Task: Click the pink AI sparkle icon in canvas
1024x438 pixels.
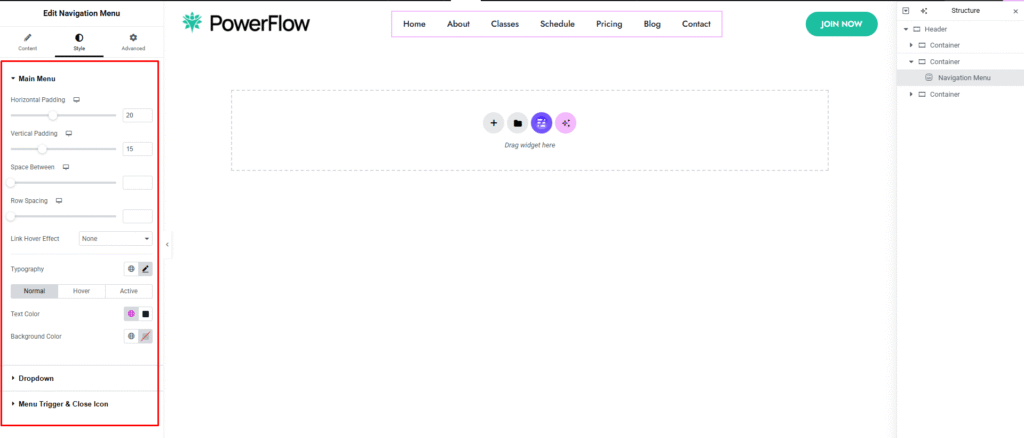Action: click(x=566, y=123)
